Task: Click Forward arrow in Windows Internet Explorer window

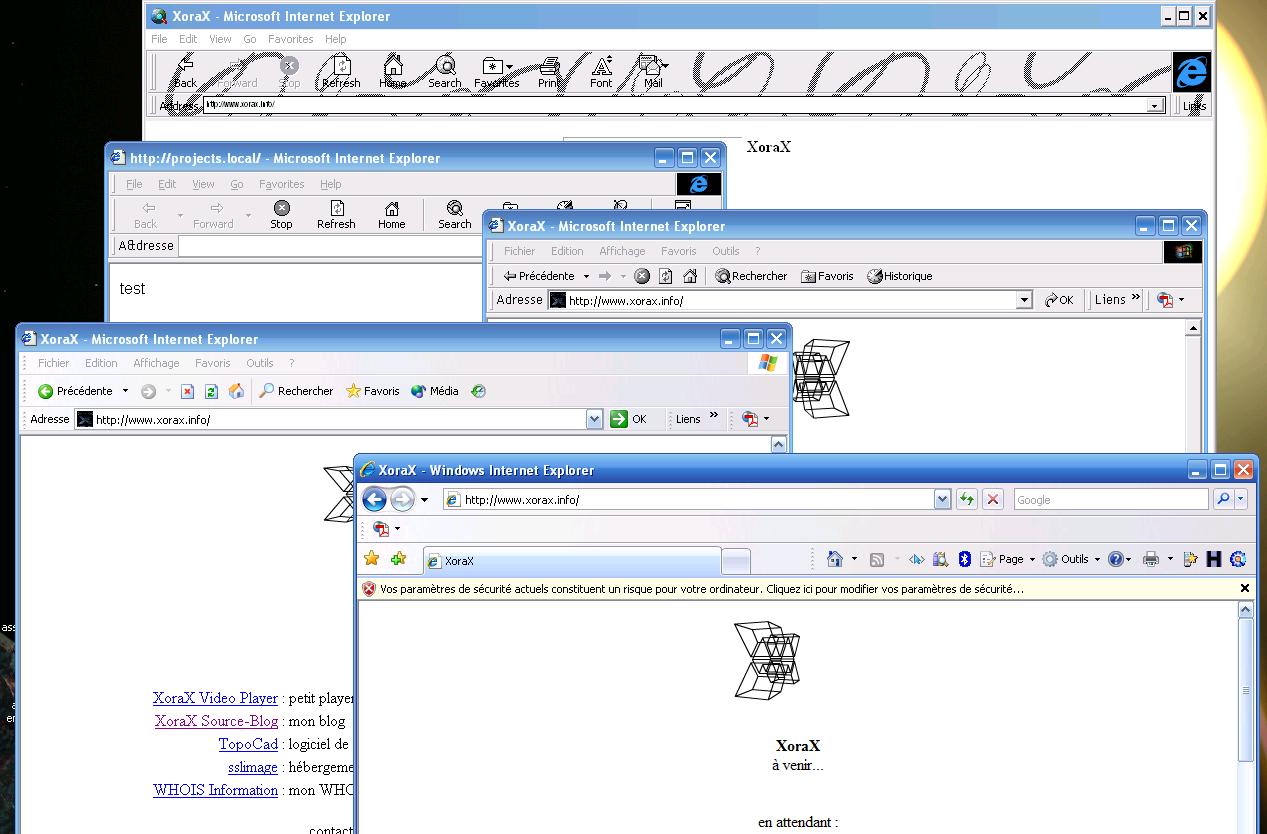Action: (402, 499)
